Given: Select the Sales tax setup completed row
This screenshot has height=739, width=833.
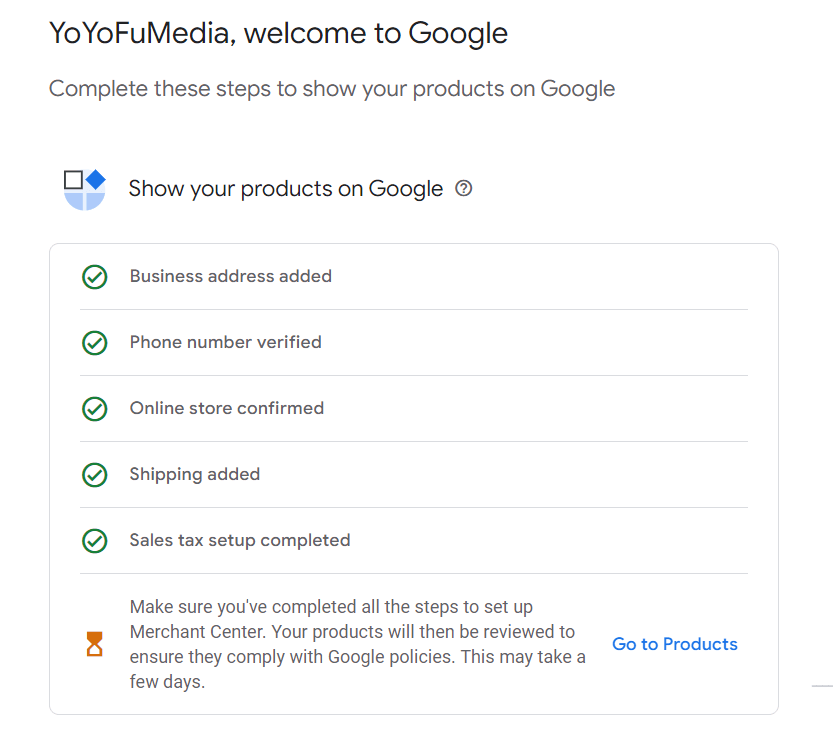Looking at the screenshot, I should pos(239,539).
